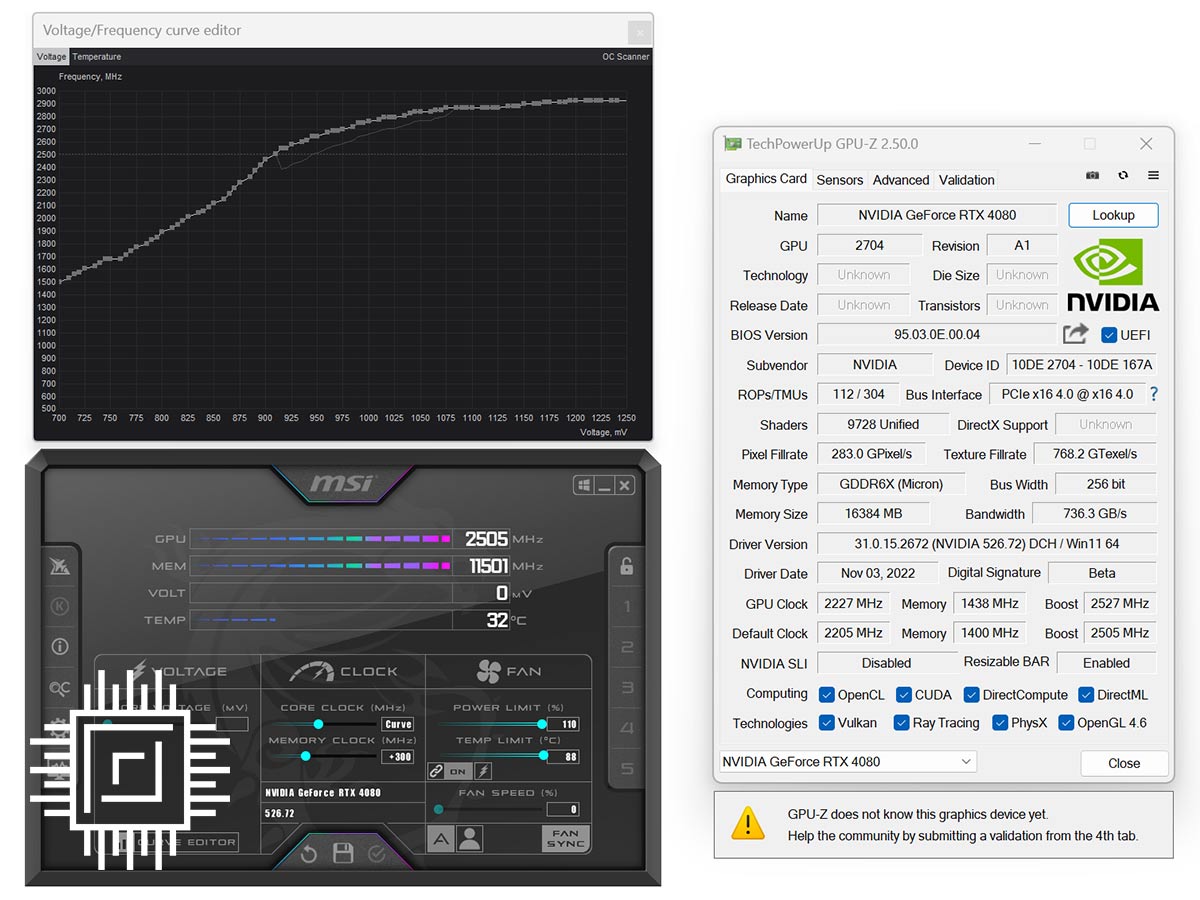Click the user-defined fan profile icon
1200x900 pixels.
click(x=469, y=839)
